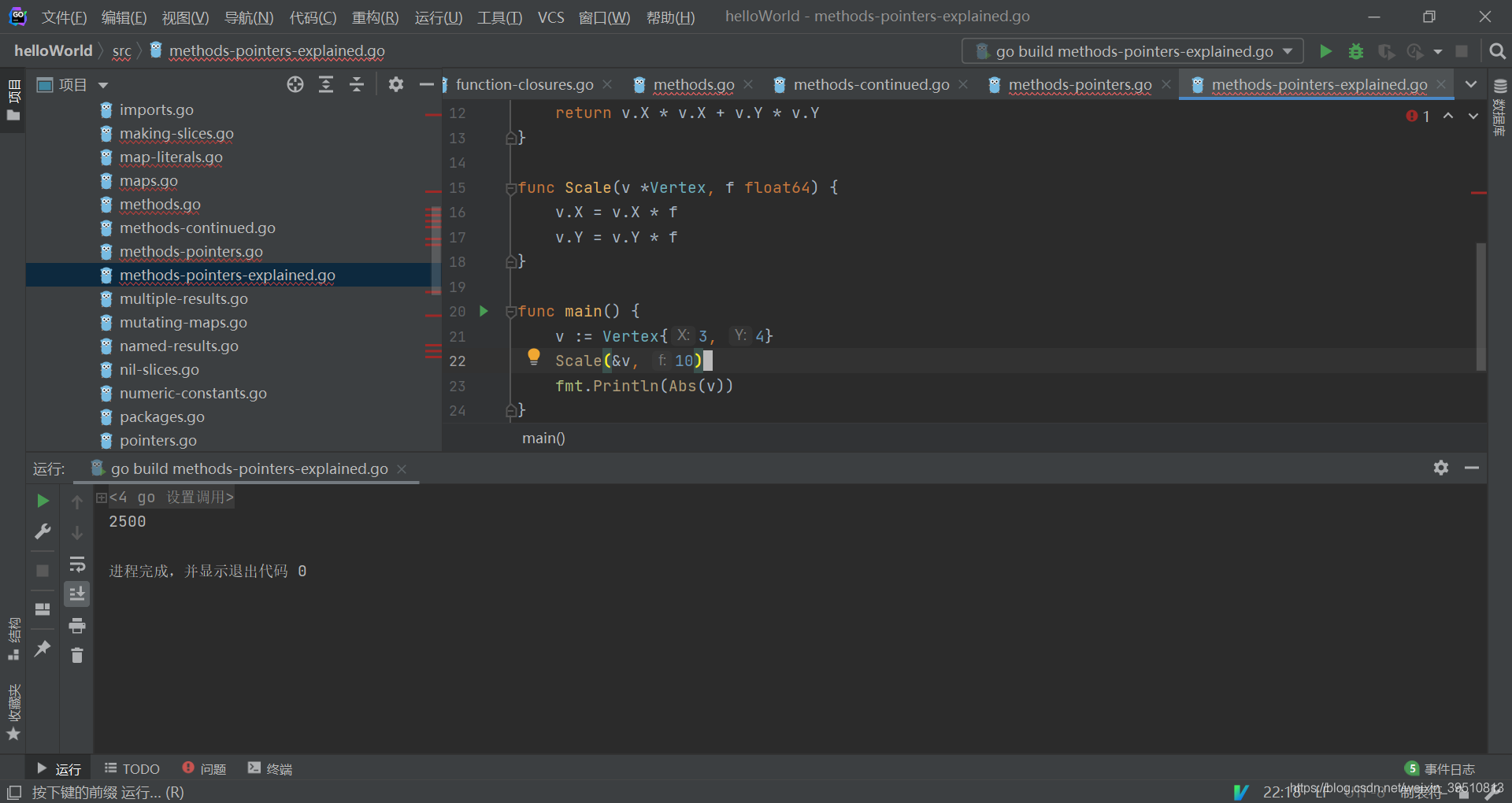Fold the Scale function at line 15
Image resolution: width=1512 pixels, height=803 pixels.
tap(511, 188)
